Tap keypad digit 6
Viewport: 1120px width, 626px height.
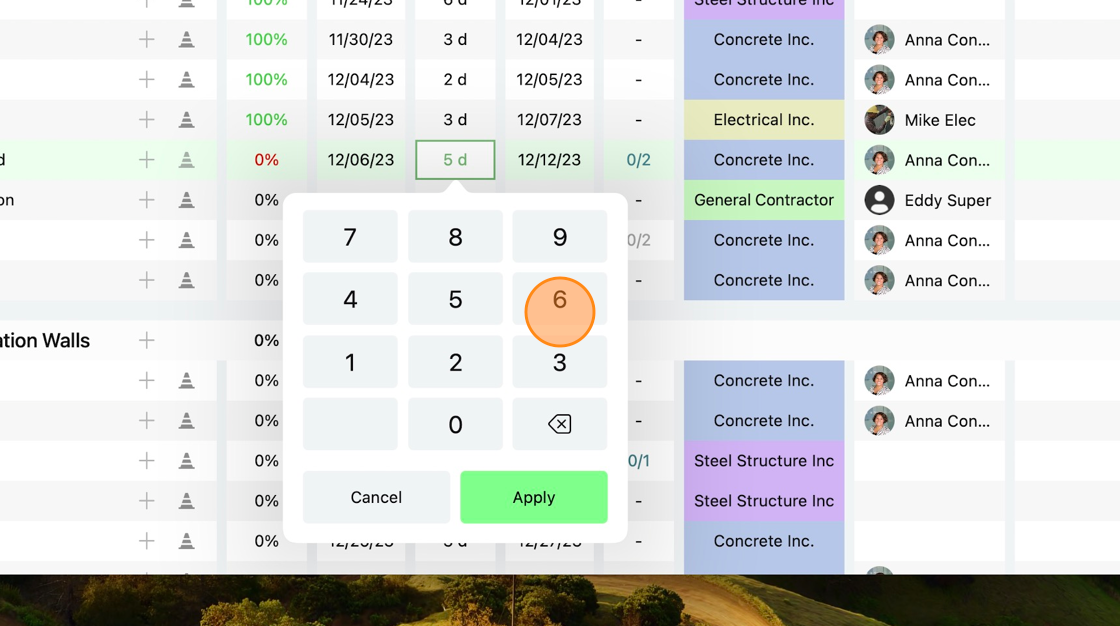(x=559, y=299)
